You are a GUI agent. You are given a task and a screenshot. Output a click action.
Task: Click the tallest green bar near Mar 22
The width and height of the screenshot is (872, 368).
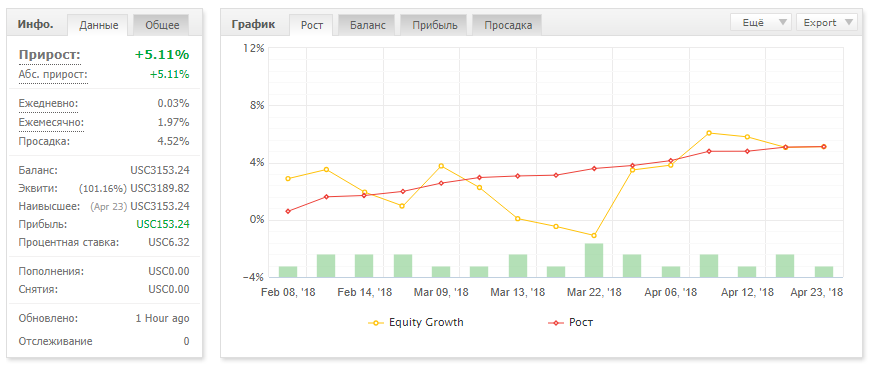[x=594, y=260]
